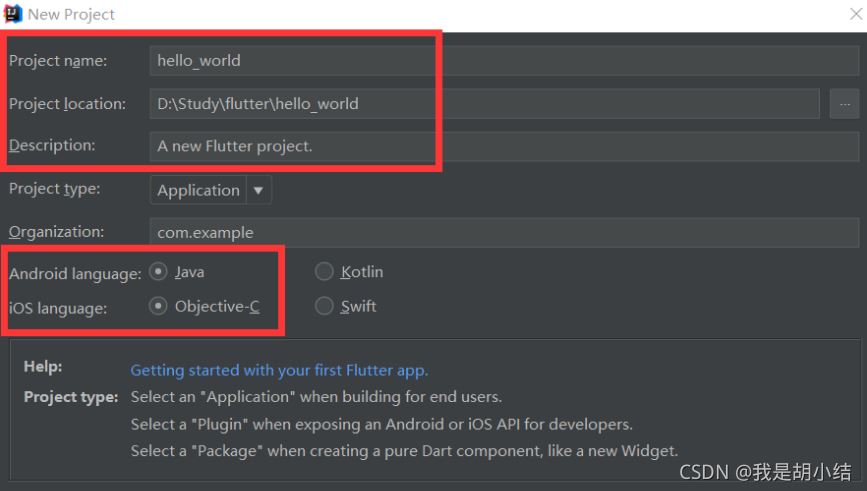Open the Getting started with Flutter link
Viewport: 867px width, 491px height.
[x=279, y=370]
